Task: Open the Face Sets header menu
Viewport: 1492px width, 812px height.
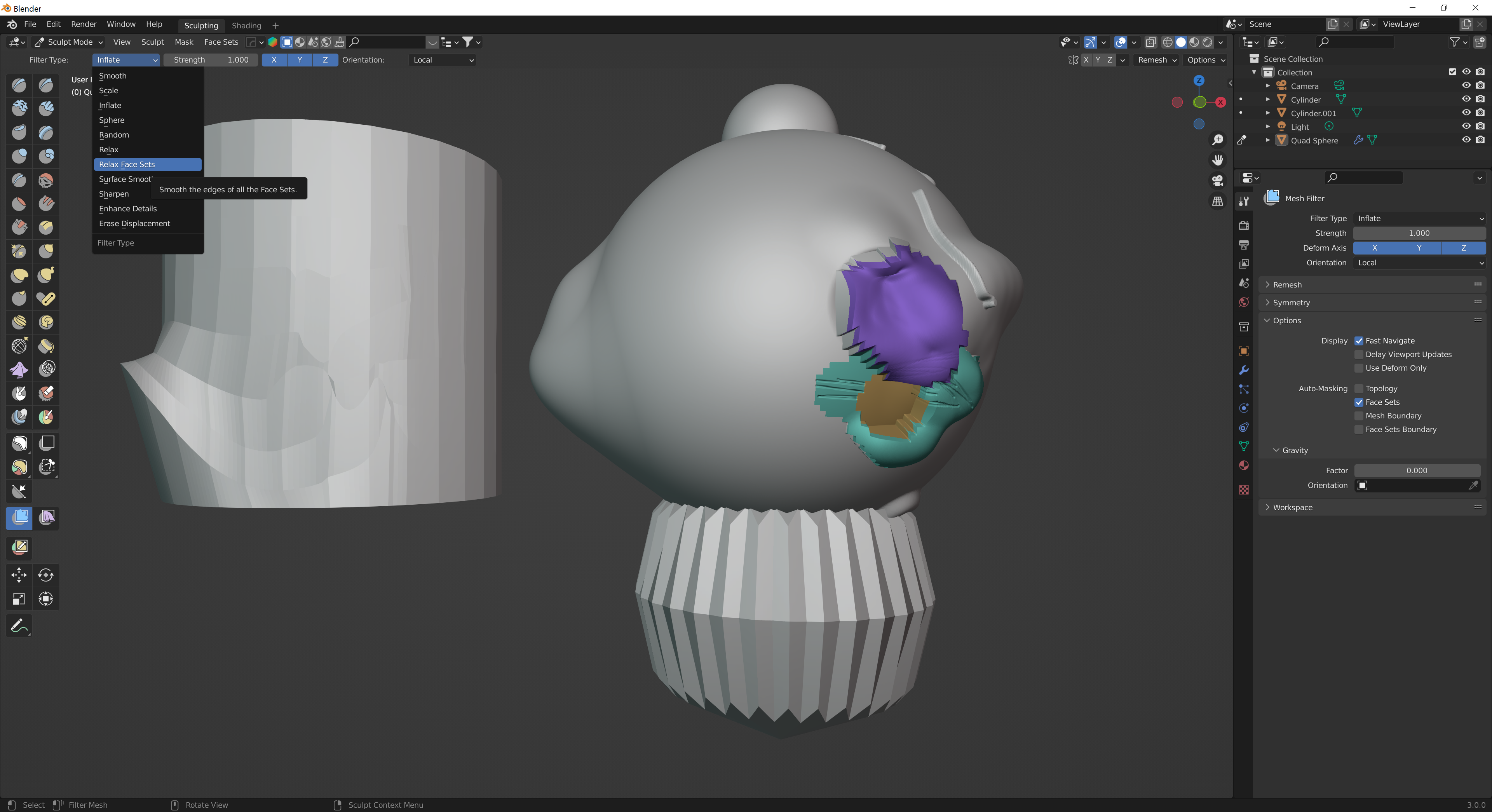Action: pyautogui.click(x=221, y=42)
